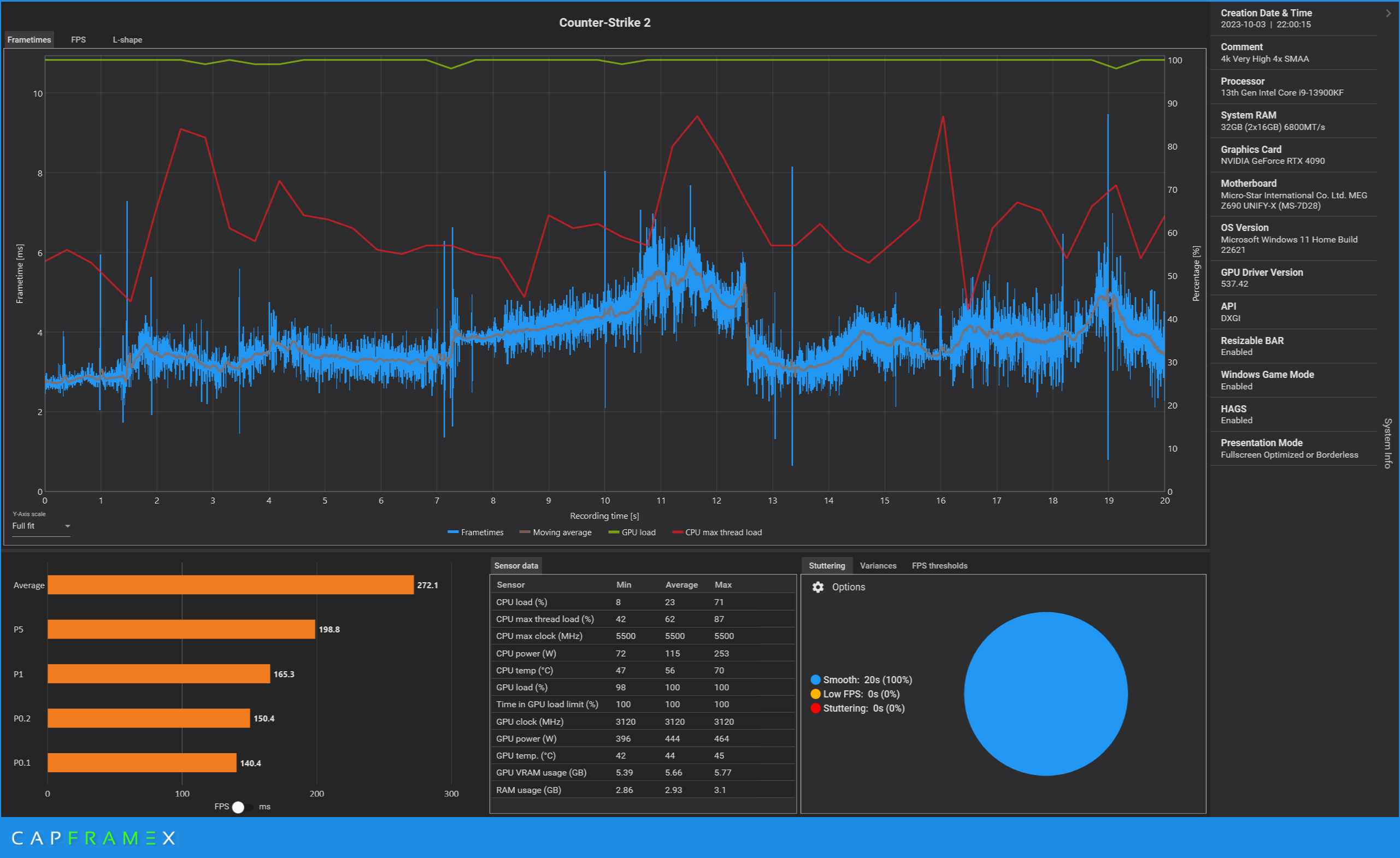
Task: Click the P5 FPS bar
Action: pyautogui.click(x=181, y=629)
